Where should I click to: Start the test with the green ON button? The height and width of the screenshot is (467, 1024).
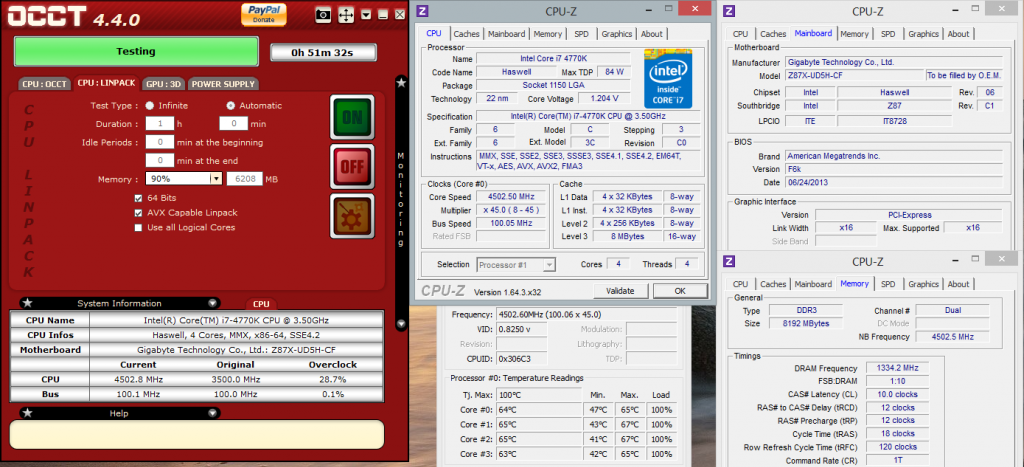[x=352, y=117]
